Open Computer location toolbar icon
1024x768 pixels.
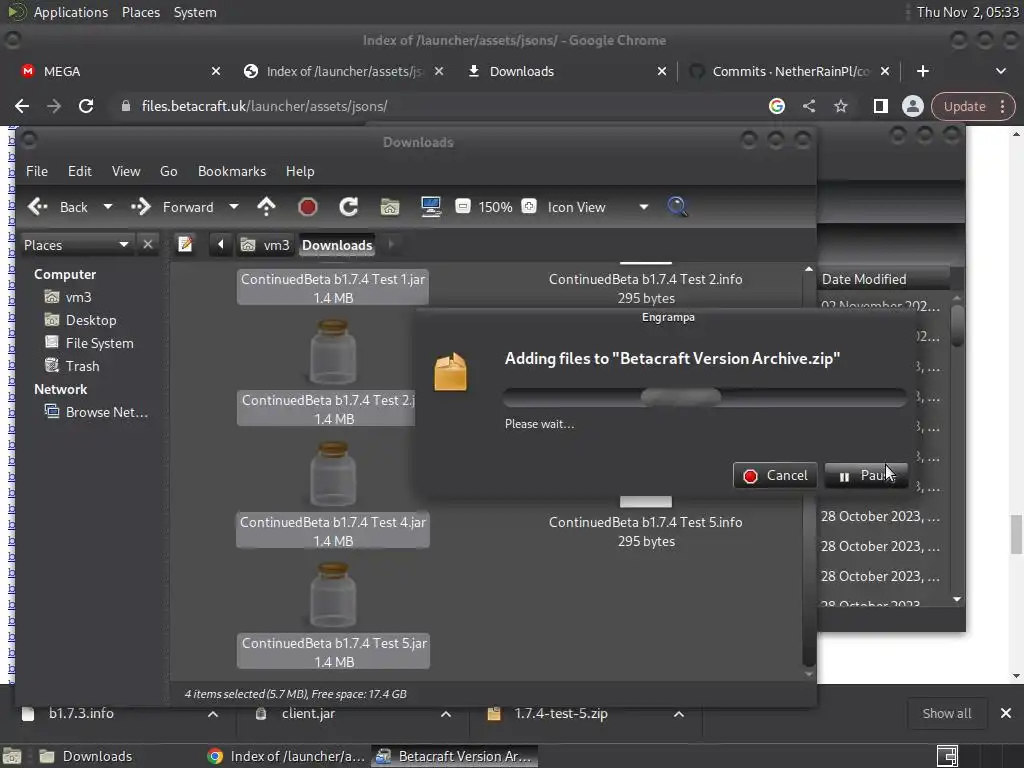click(431, 207)
